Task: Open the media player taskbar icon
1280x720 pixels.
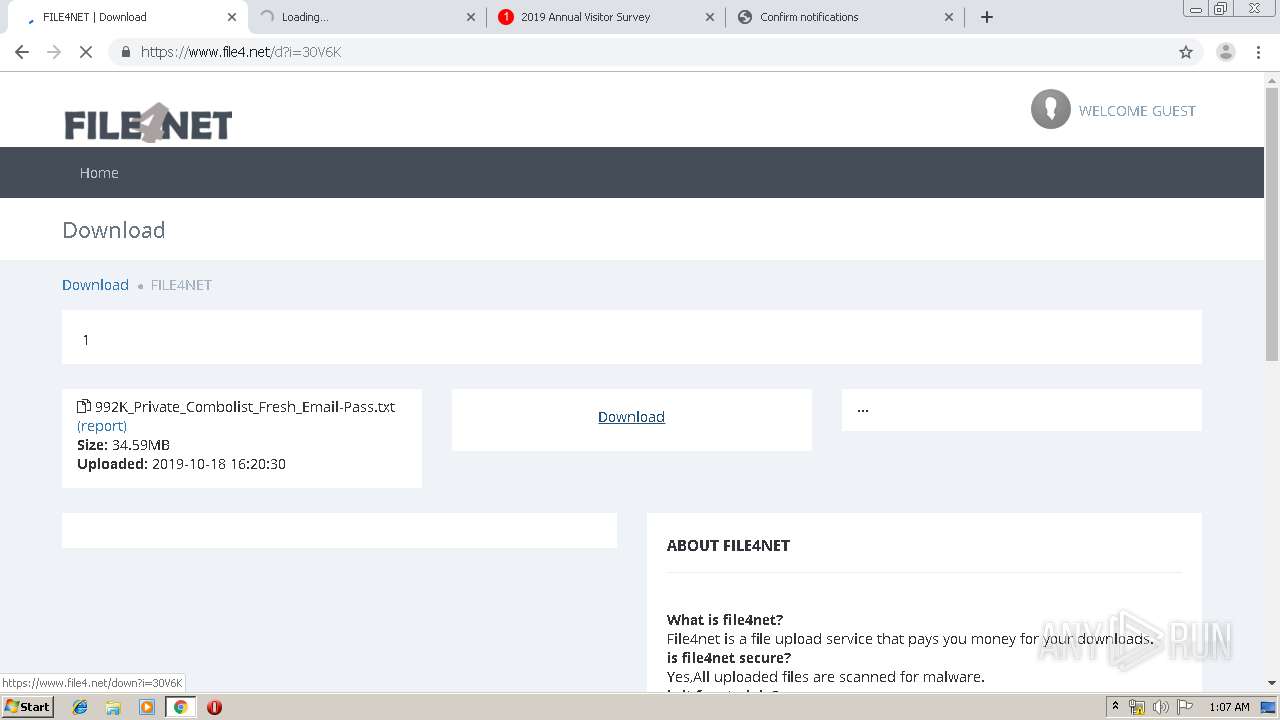Action: (147, 707)
